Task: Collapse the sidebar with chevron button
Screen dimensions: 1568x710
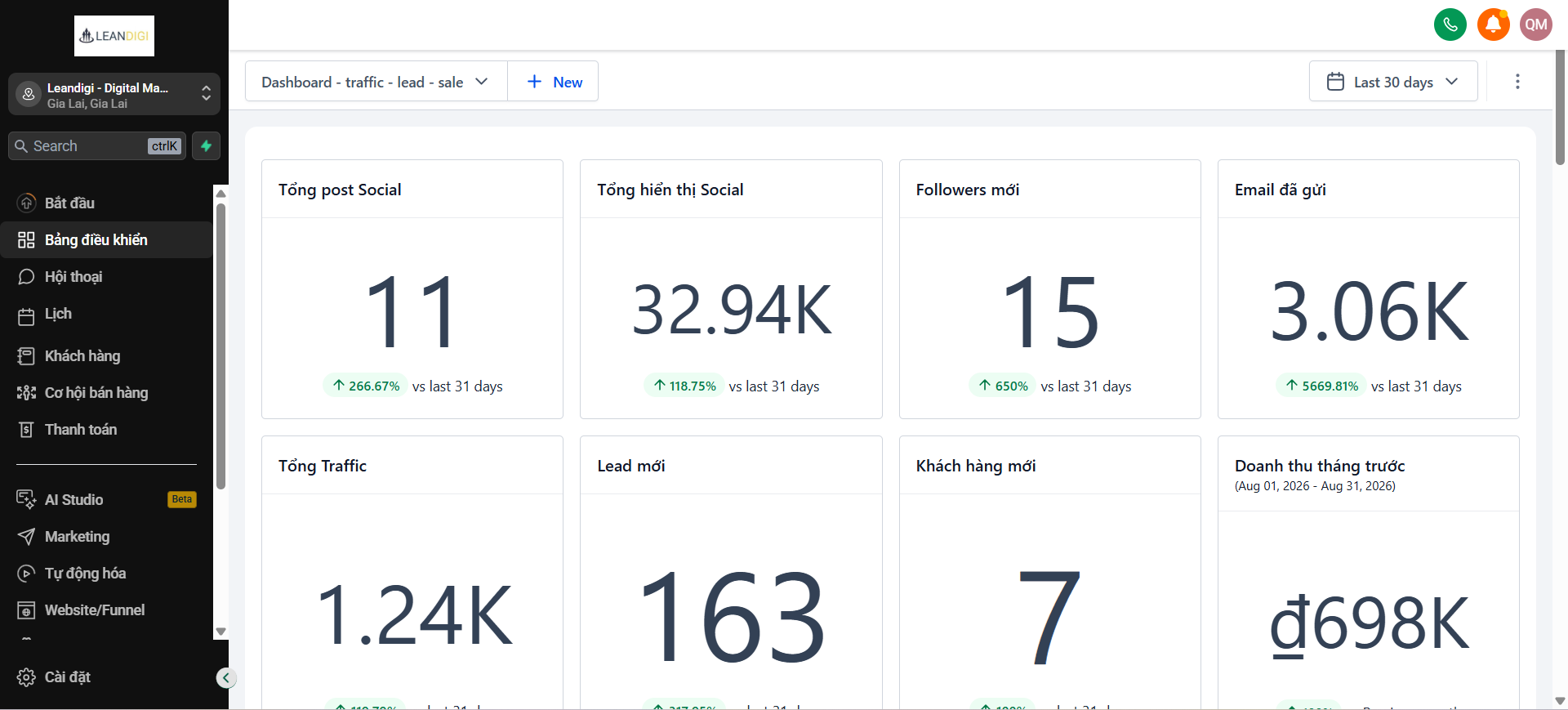Action: 226,677
